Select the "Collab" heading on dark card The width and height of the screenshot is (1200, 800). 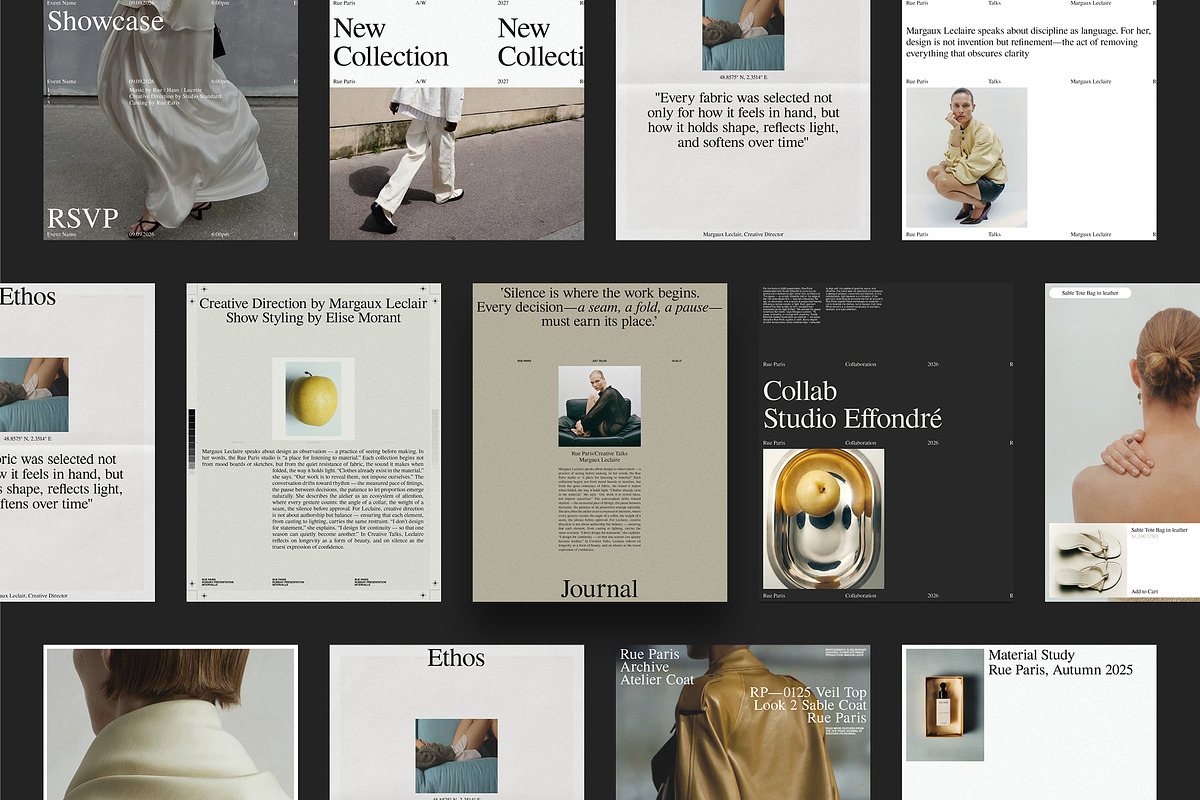tap(800, 391)
